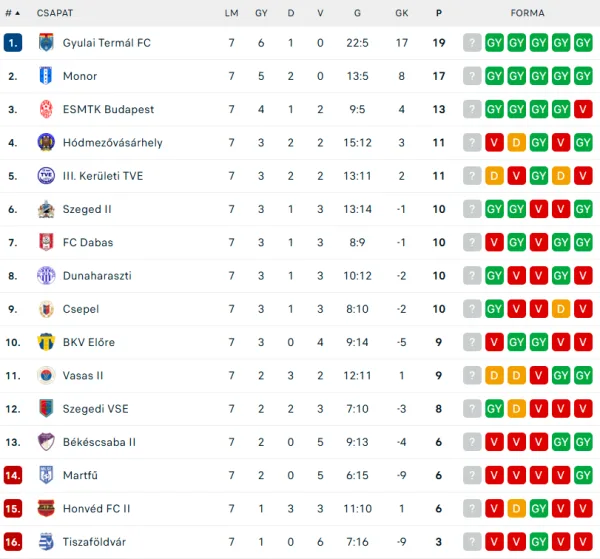Click the Monor team crest icon
Viewport: 600px width, 559px height.
(46, 76)
